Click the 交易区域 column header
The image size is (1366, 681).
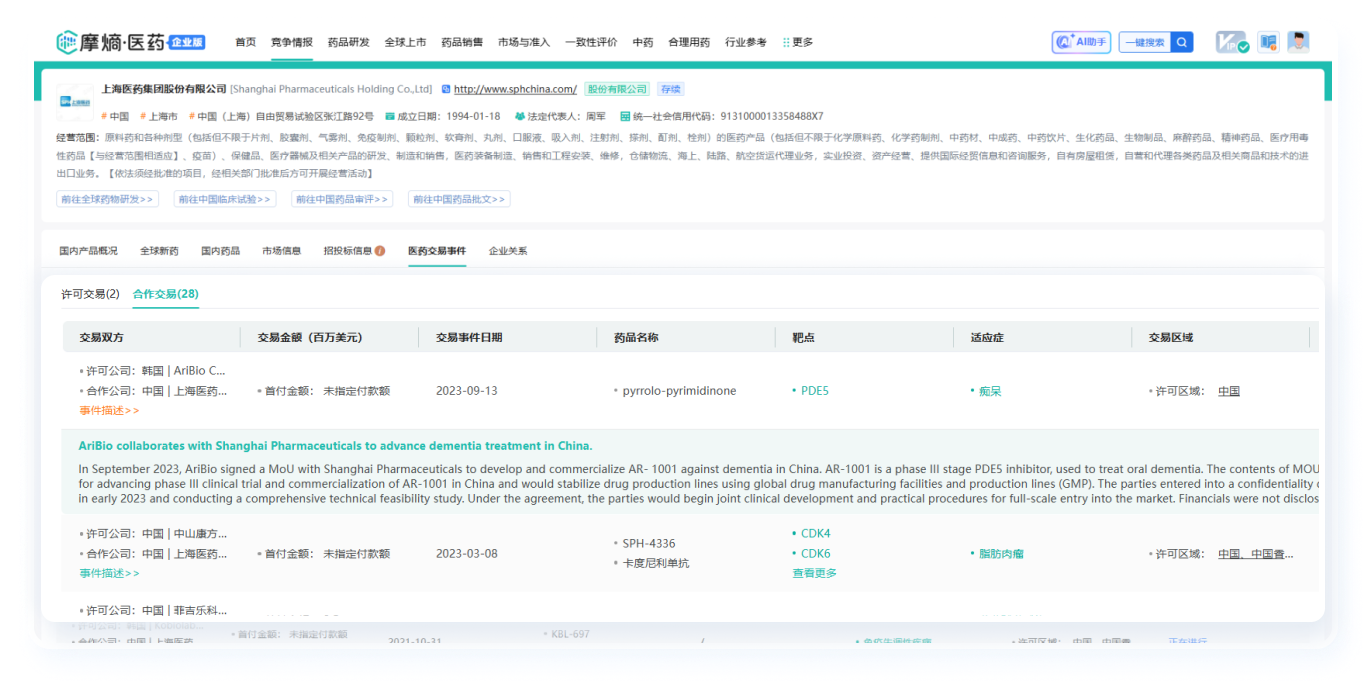point(1170,337)
